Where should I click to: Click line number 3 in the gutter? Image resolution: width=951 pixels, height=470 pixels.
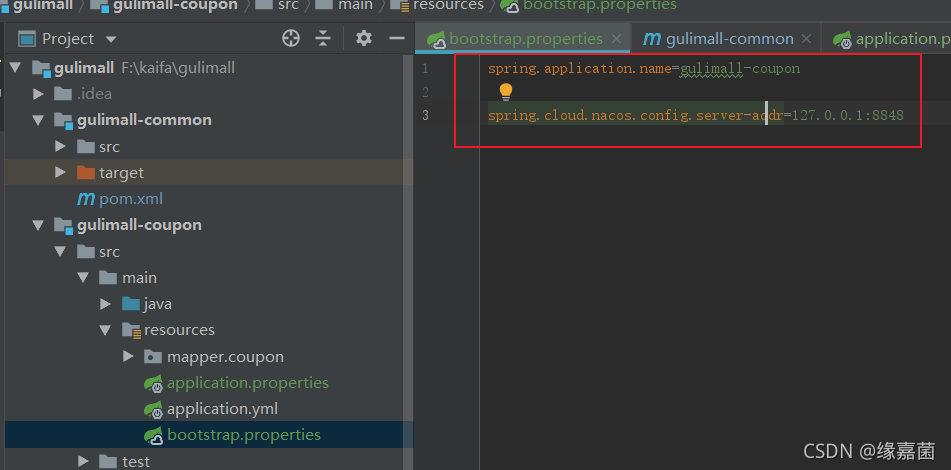point(425,115)
